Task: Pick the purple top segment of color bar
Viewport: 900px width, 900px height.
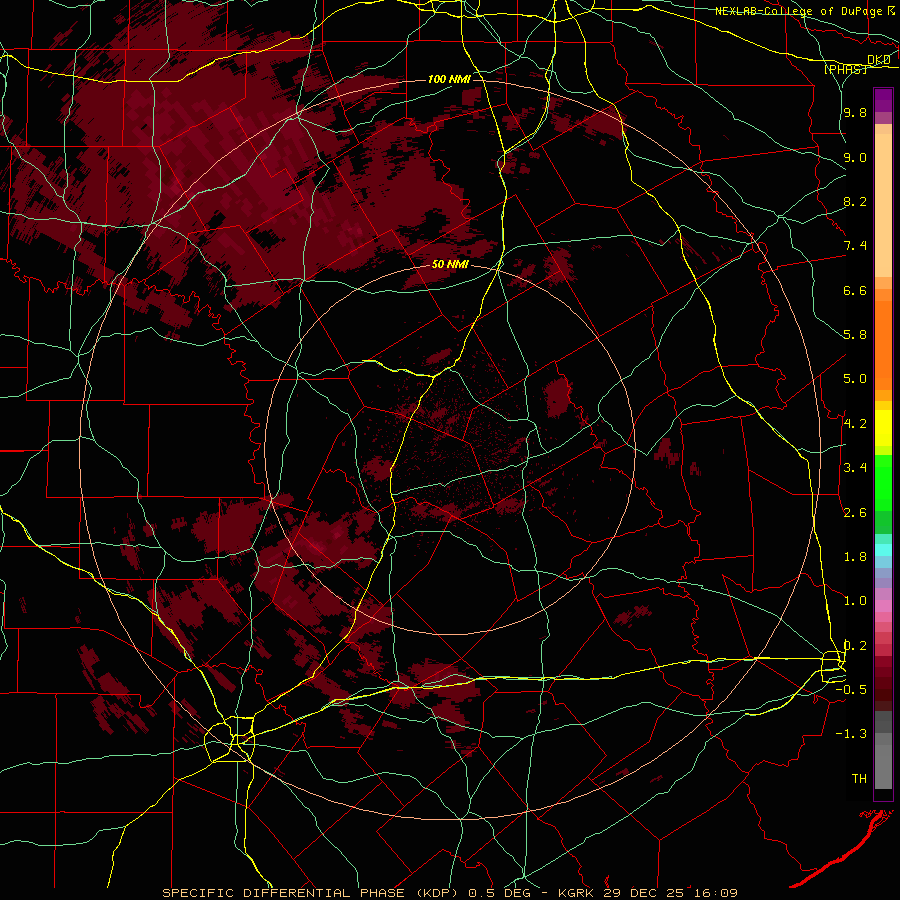Action: coord(883,100)
